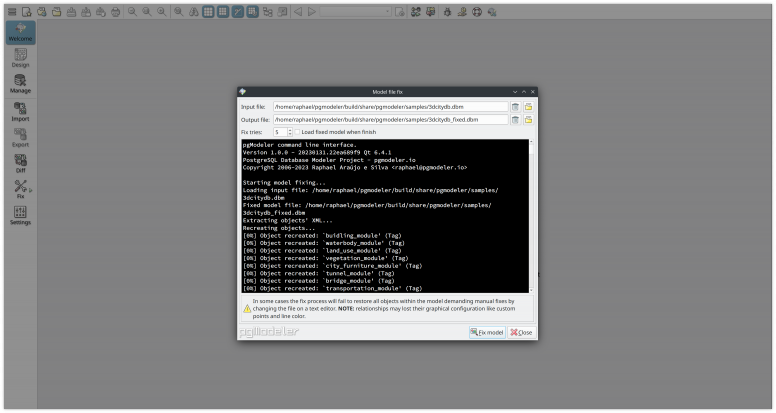Click the 'Starting model fixing...' console line

tap(284, 183)
